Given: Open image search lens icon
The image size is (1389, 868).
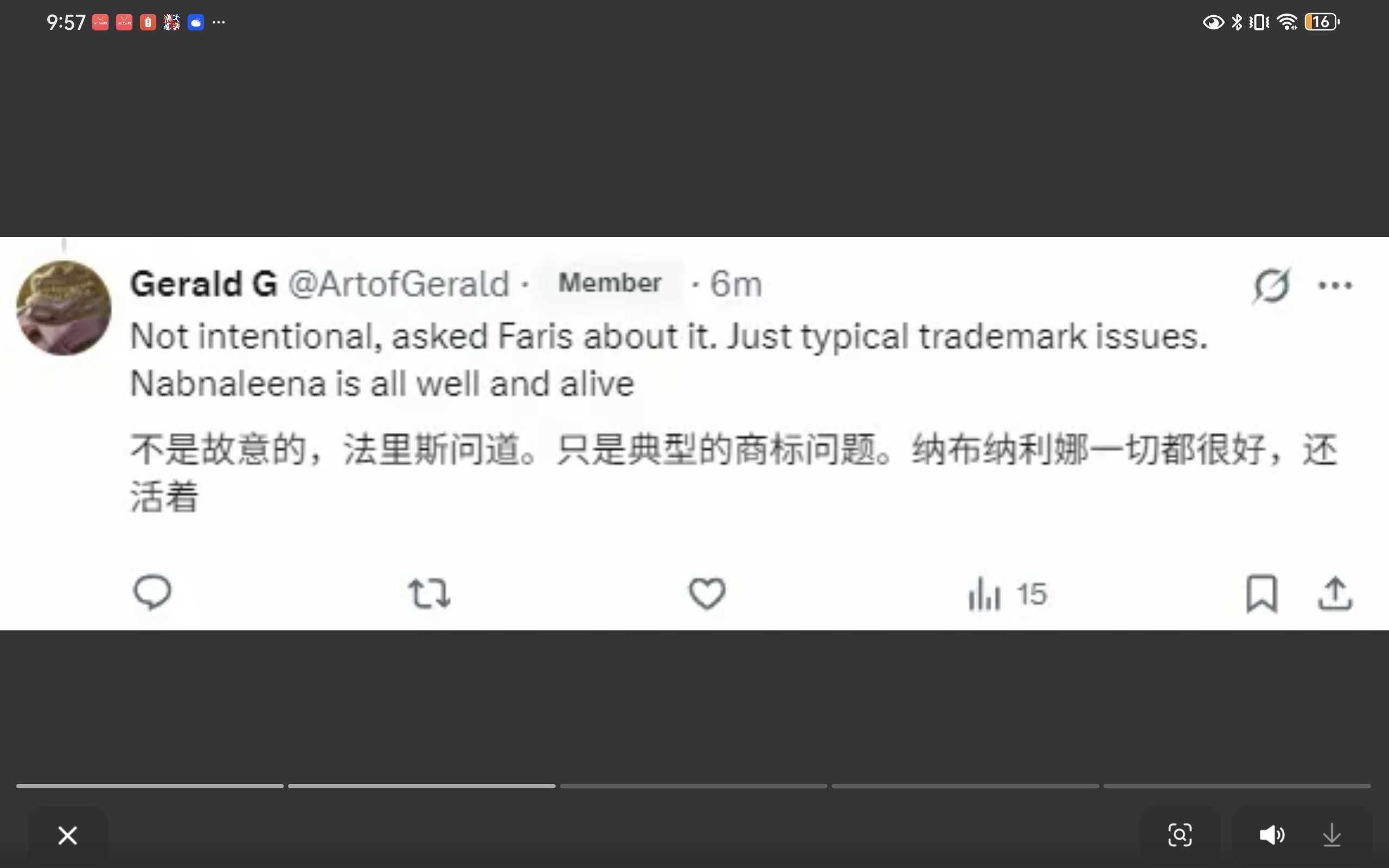Looking at the screenshot, I should pyautogui.click(x=1180, y=835).
